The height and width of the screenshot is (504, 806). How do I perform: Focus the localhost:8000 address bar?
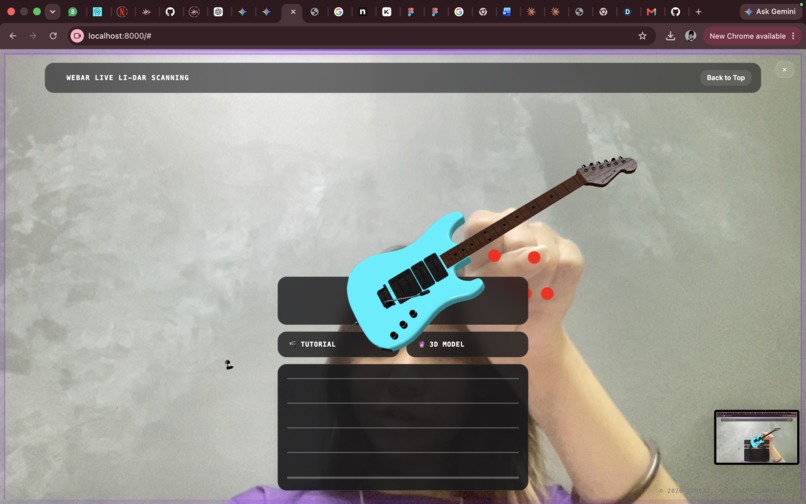click(x=360, y=36)
